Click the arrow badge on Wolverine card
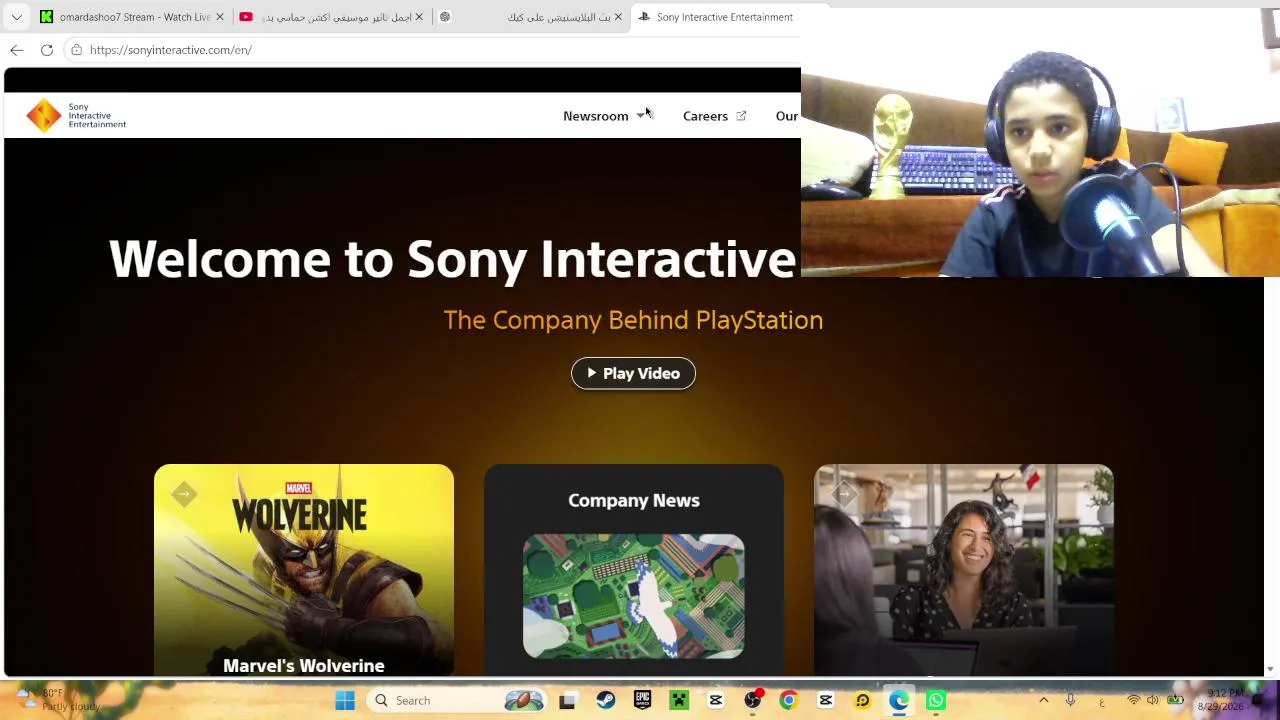 [184, 494]
